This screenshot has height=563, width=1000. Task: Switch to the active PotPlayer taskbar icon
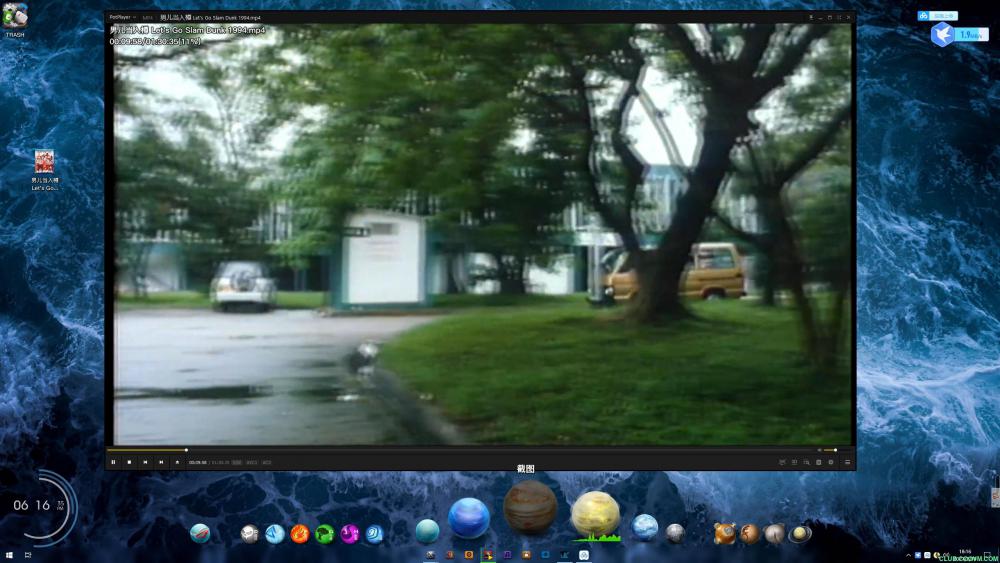(x=488, y=555)
